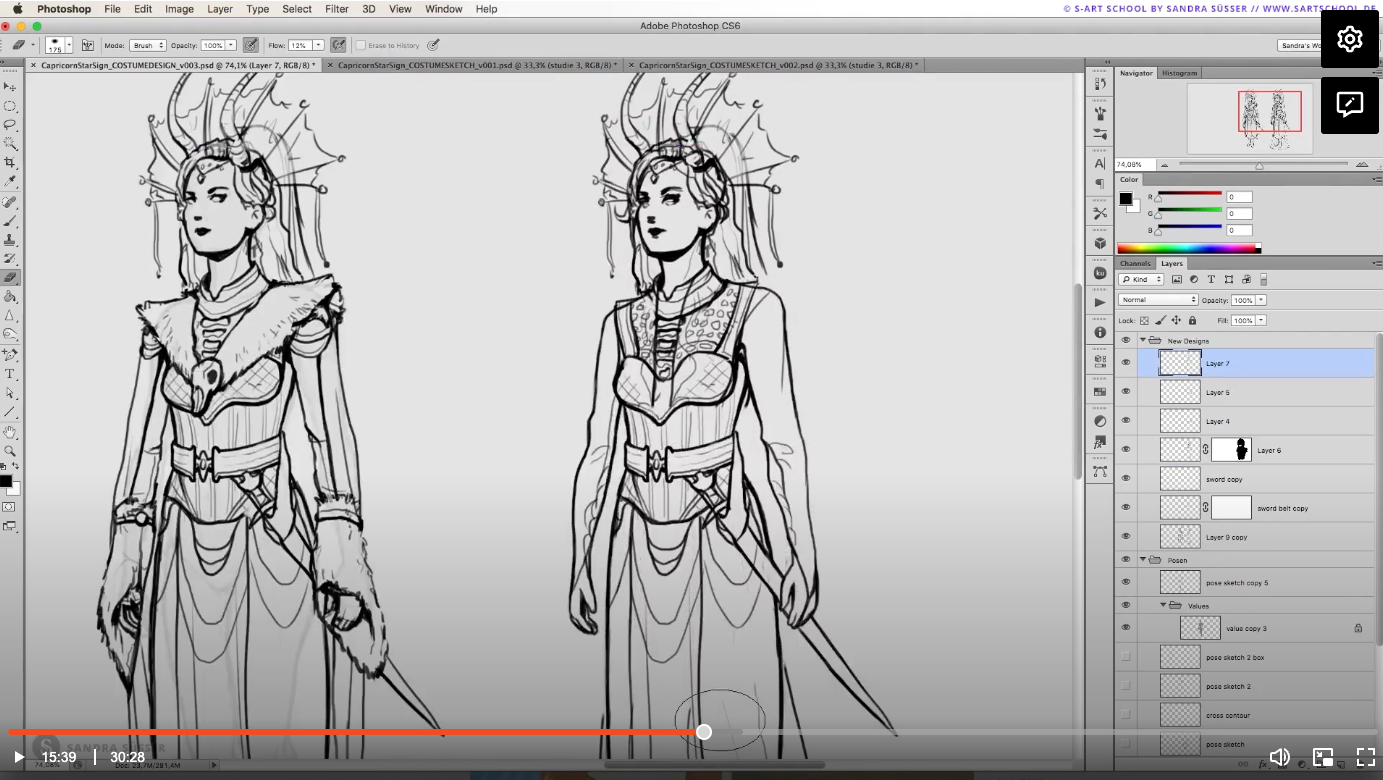The image size is (1383, 780).
Task: Select the Crop tool
Action: click(x=10, y=163)
